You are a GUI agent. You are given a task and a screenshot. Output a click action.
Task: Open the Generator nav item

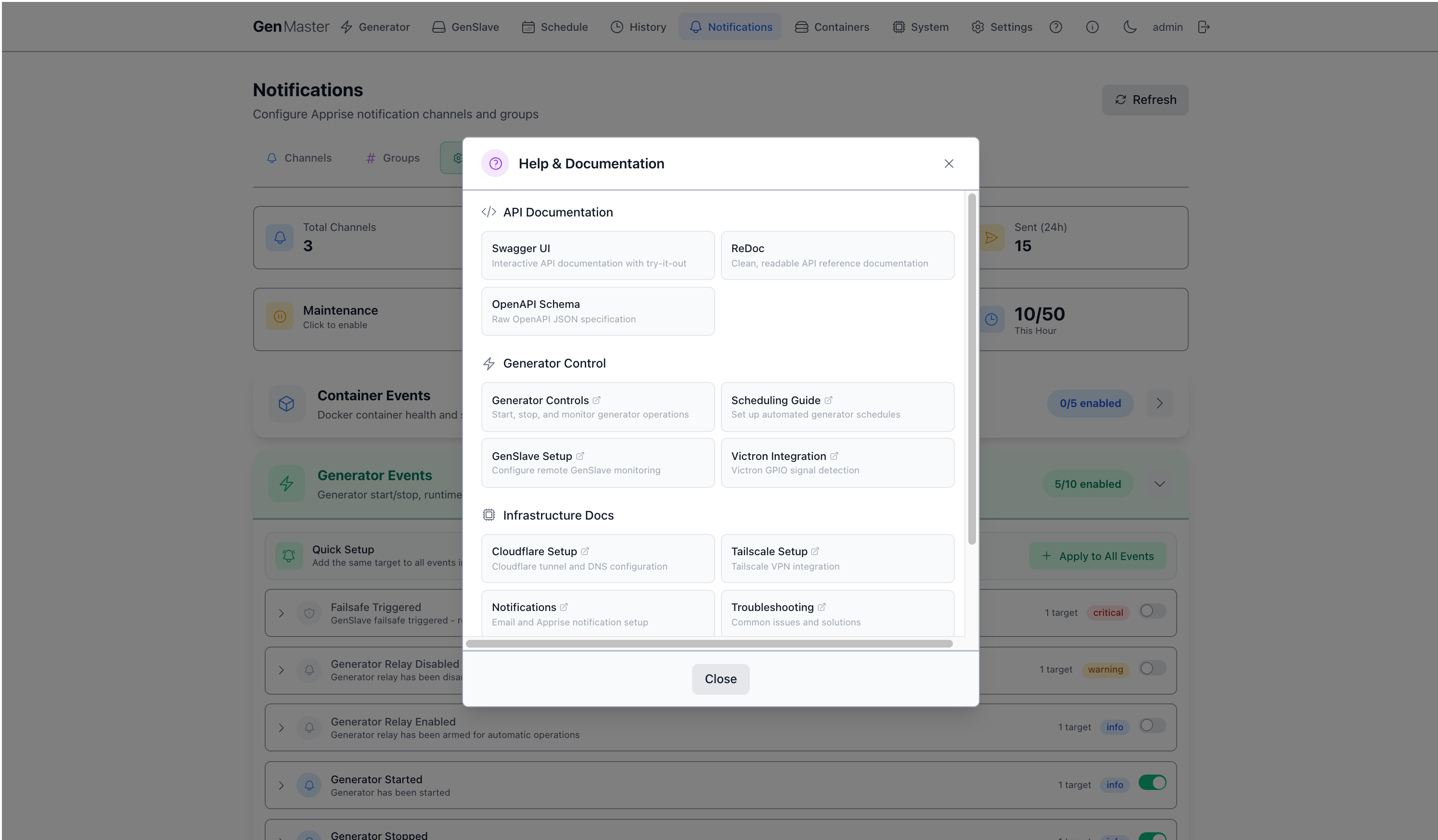point(375,27)
